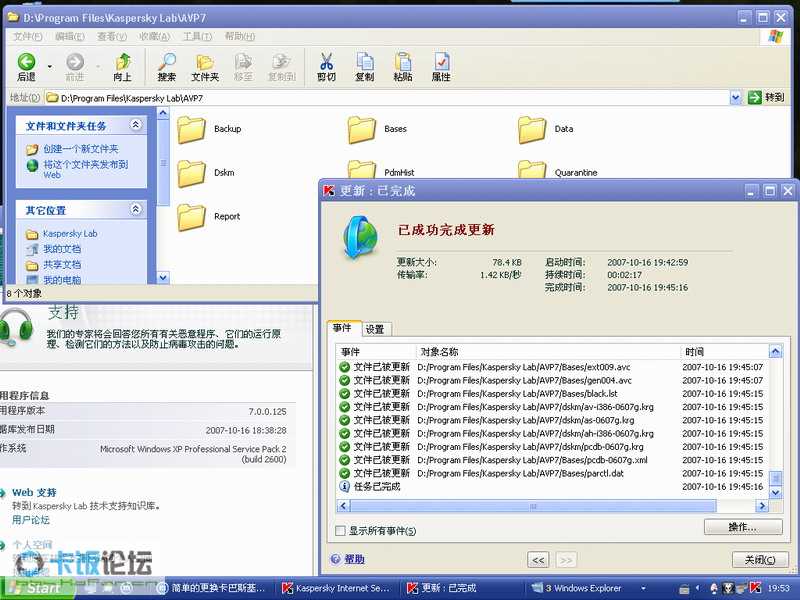Click the Kaspersky tray icon

[x=755, y=588]
